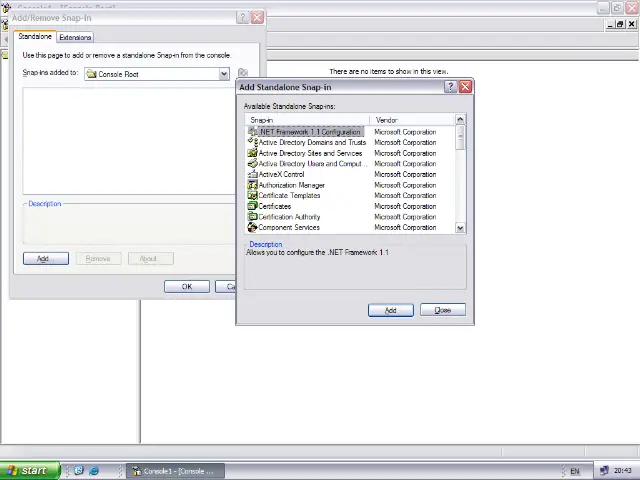Viewport: 640px width, 480px height.
Task: Click the snap-in list scrollbar thumb
Action: point(460,137)
